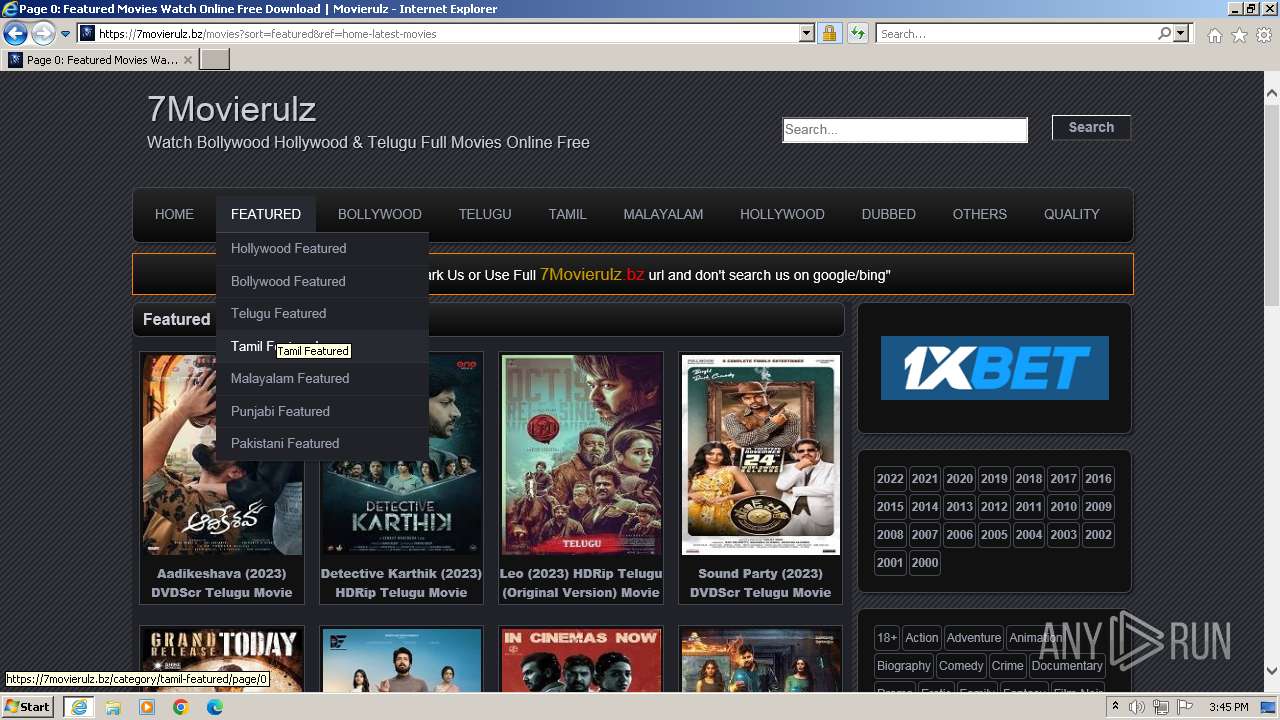This screenshot has height=720, width=1280.
Task: Filter movies by year 2000
Action: click(x=925, y=562)
